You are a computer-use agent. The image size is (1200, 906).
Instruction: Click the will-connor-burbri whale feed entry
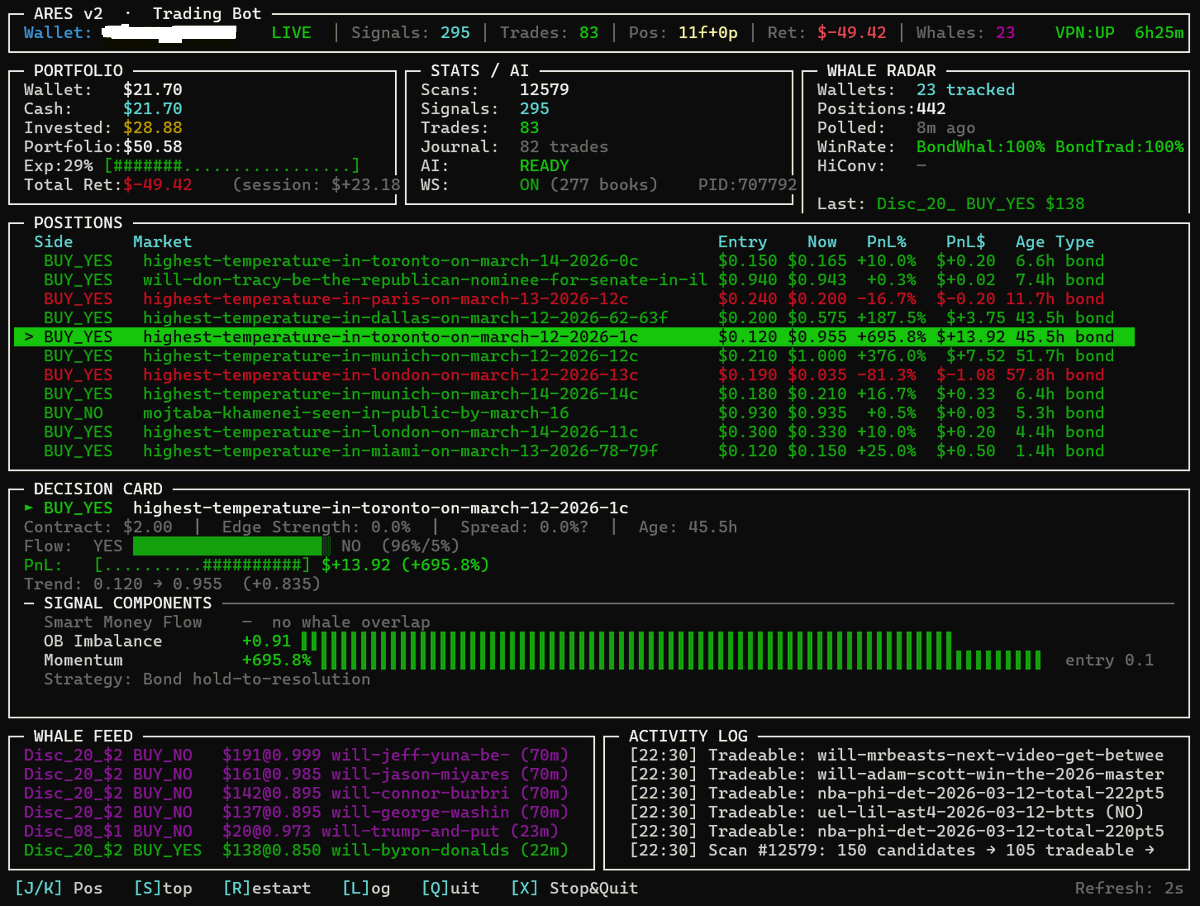(296, 793)
